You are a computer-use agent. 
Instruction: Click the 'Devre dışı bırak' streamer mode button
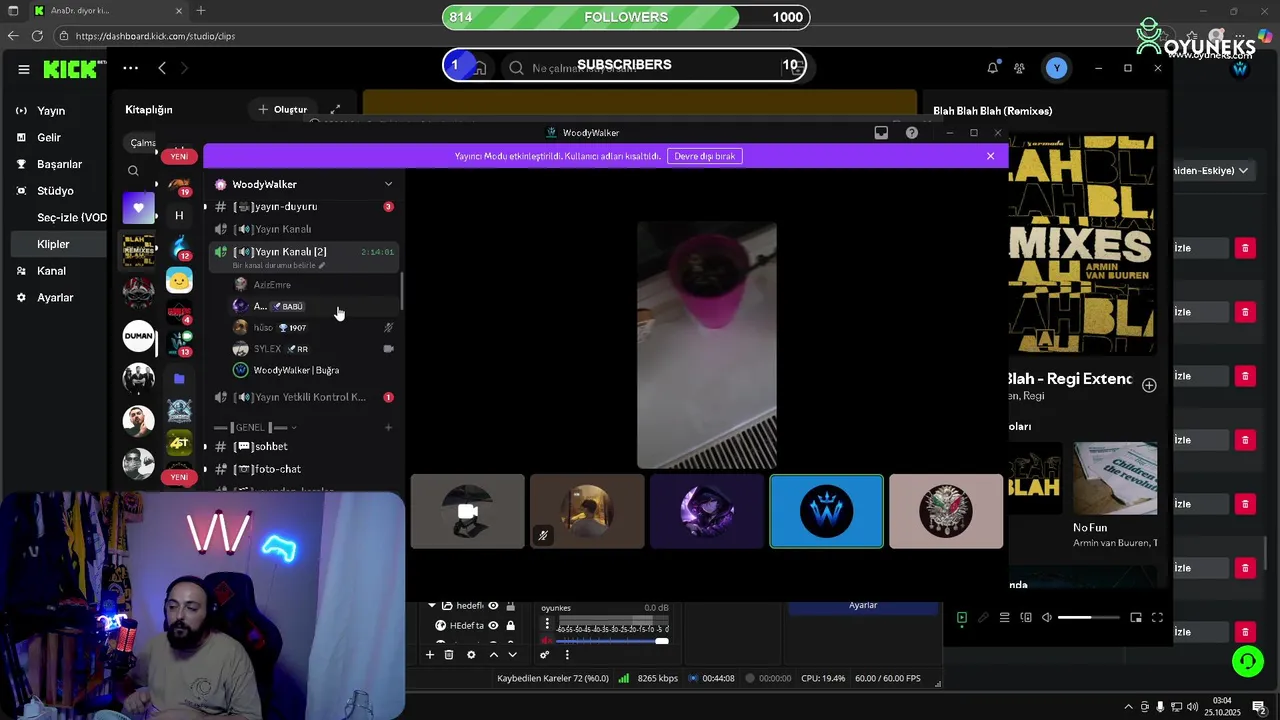click(705, 156)
